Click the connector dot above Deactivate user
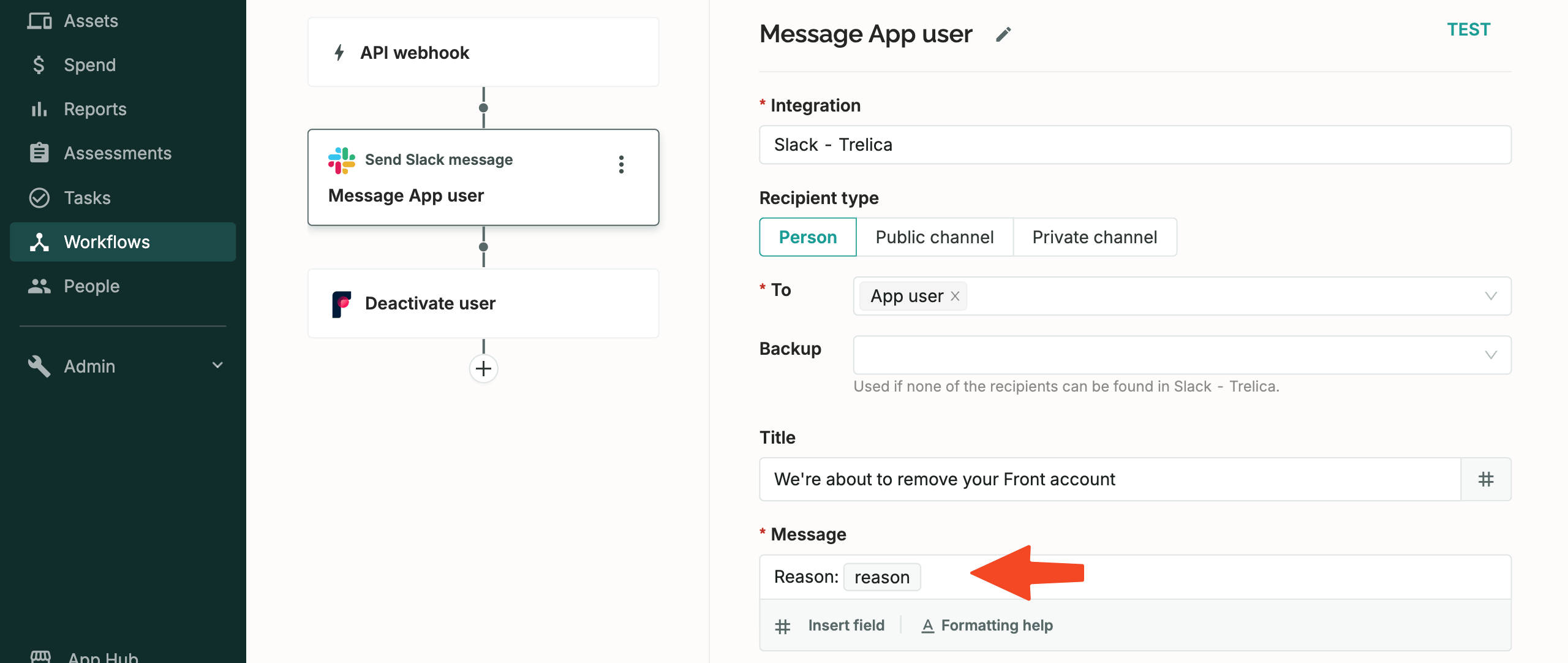1568x663 pixels. point(483,247)
